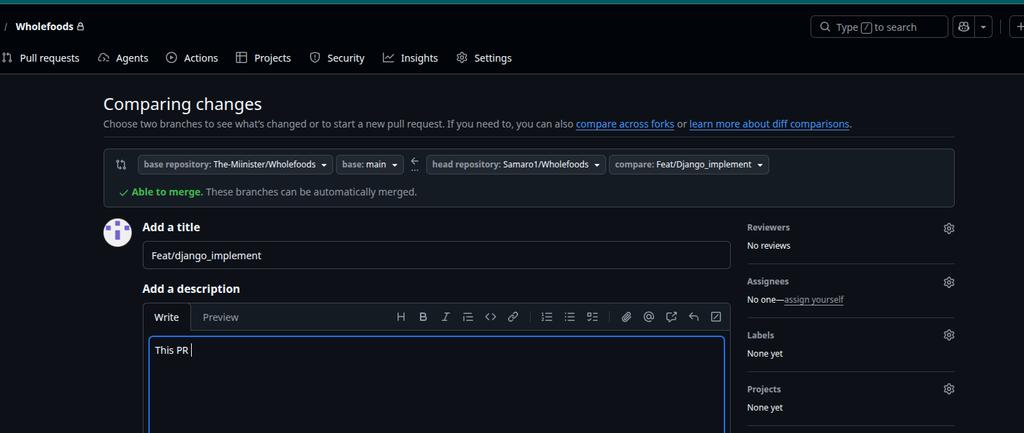The width and height of the screenshot is (1024, 433).
Task: Open learn more about diff comparisons link
Action: 769,124
